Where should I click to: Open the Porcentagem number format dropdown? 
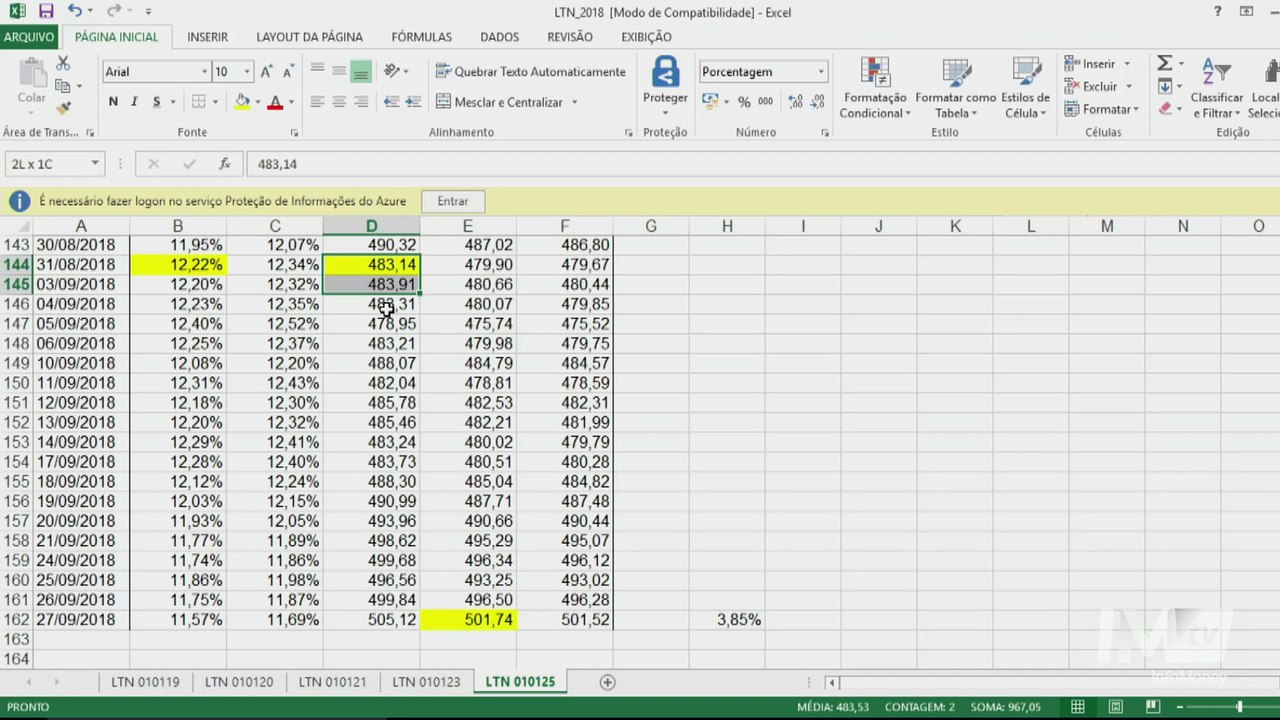tap(821, 72)
